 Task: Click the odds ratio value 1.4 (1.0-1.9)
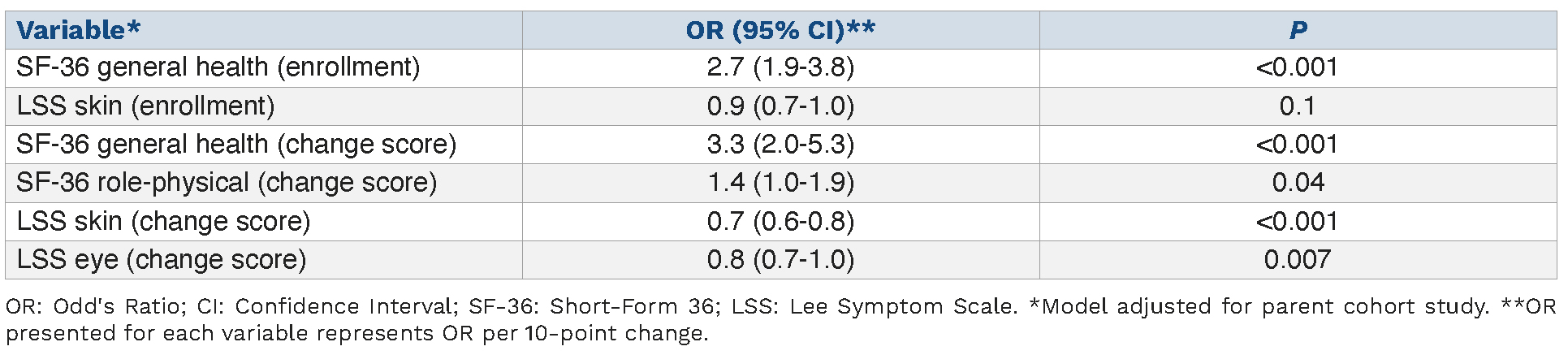[780, 183]
